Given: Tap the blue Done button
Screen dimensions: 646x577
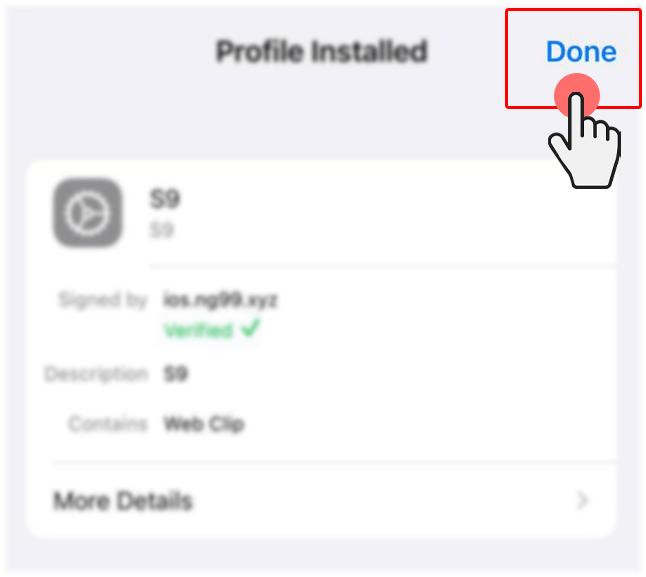Looking at the screenshot, I should [581, 51].
